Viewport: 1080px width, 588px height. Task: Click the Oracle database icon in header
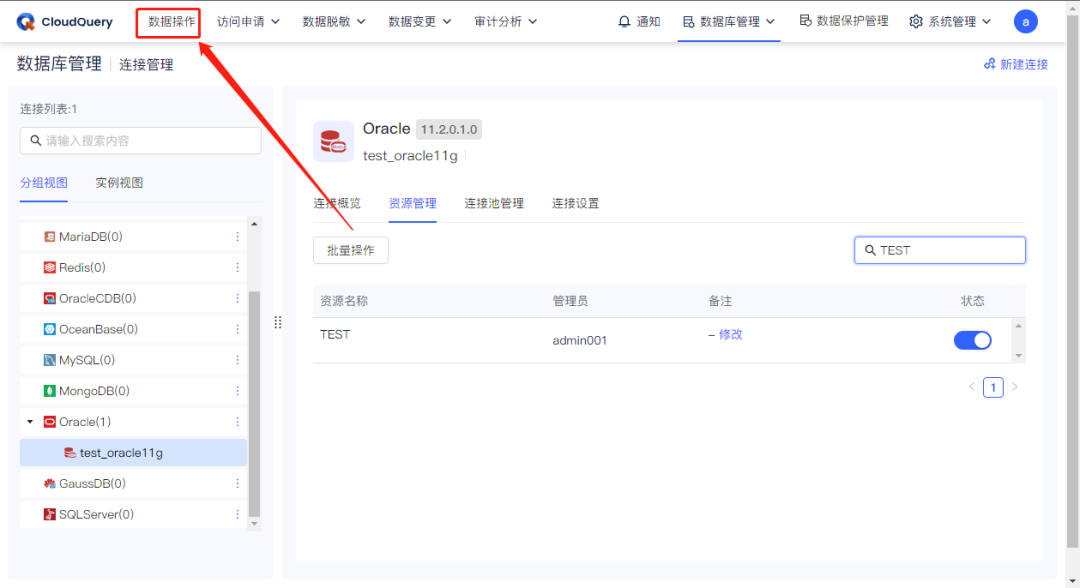coord(333,142)
